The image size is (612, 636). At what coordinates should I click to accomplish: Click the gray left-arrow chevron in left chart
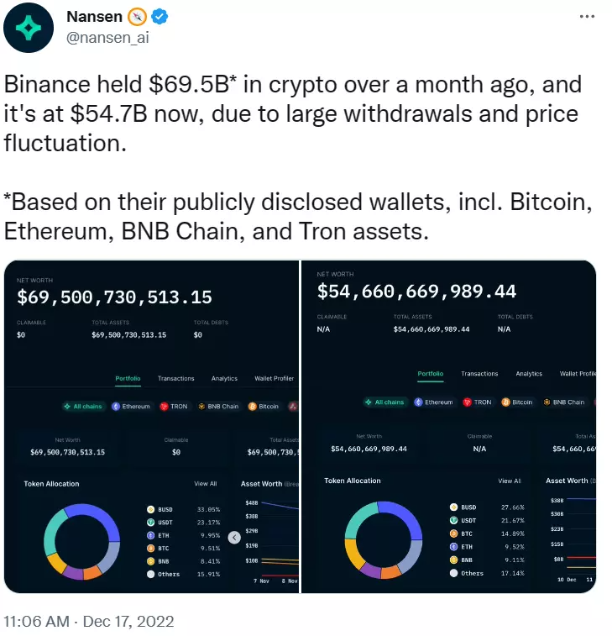coord(234,537)
